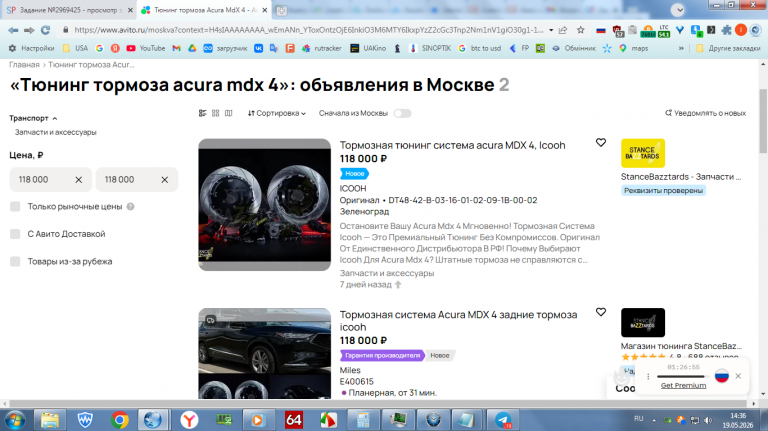The width and height of the screenshot is (768, 431).
Task: Bookmark this page with the star icon
Action: pyautogui.click(x=580, y=30)
